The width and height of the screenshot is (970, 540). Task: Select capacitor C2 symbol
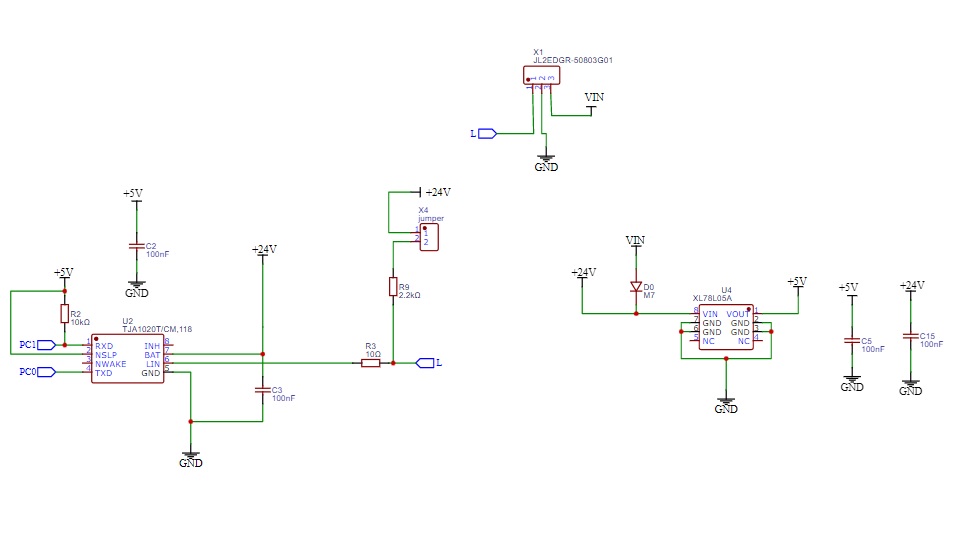(x=137, y=246)
